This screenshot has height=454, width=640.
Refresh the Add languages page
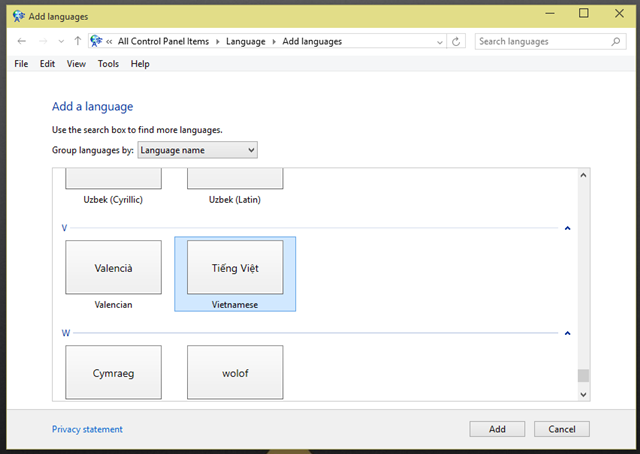(456, 41)
